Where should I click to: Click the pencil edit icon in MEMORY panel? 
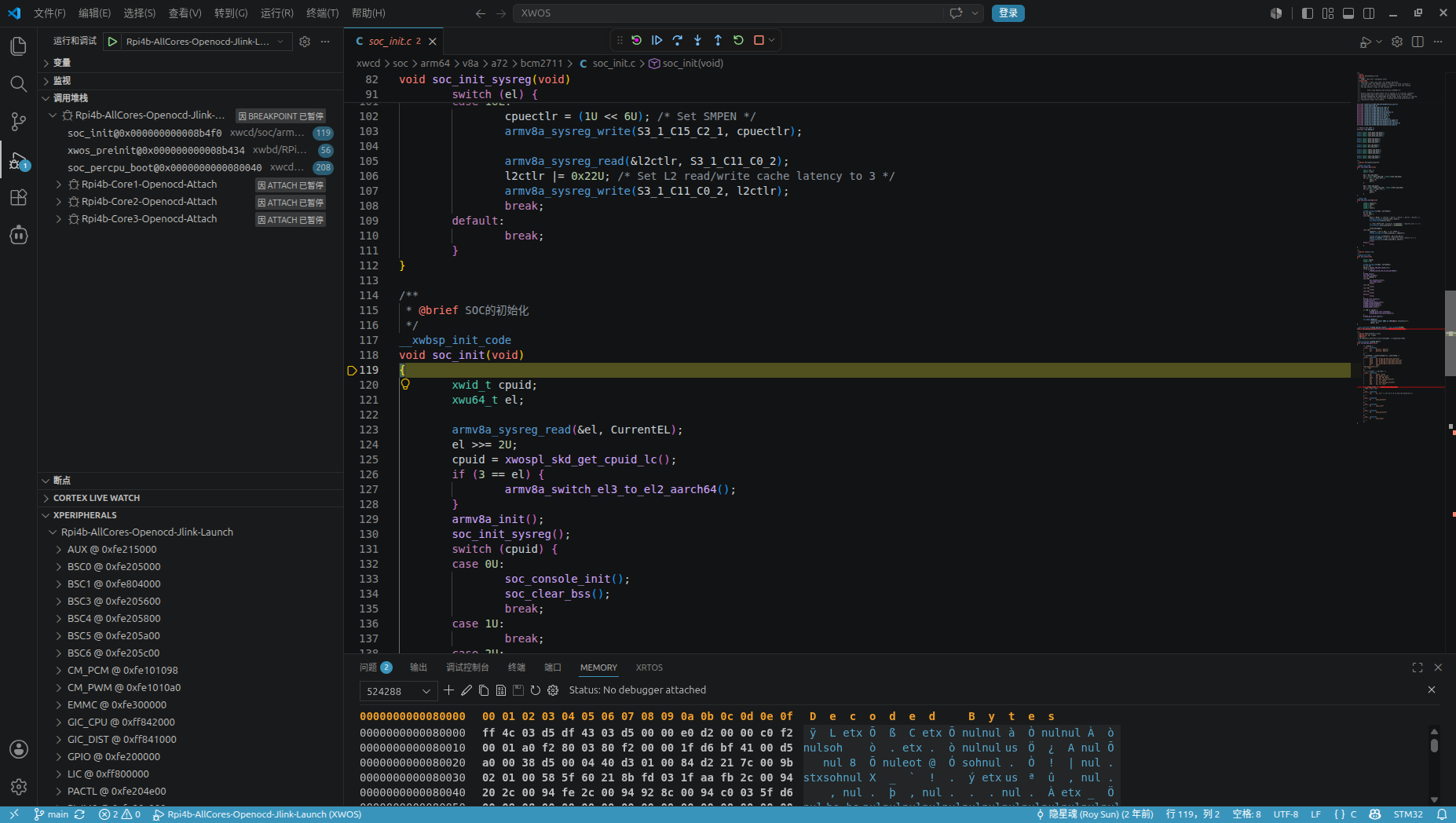click(466, 690)
